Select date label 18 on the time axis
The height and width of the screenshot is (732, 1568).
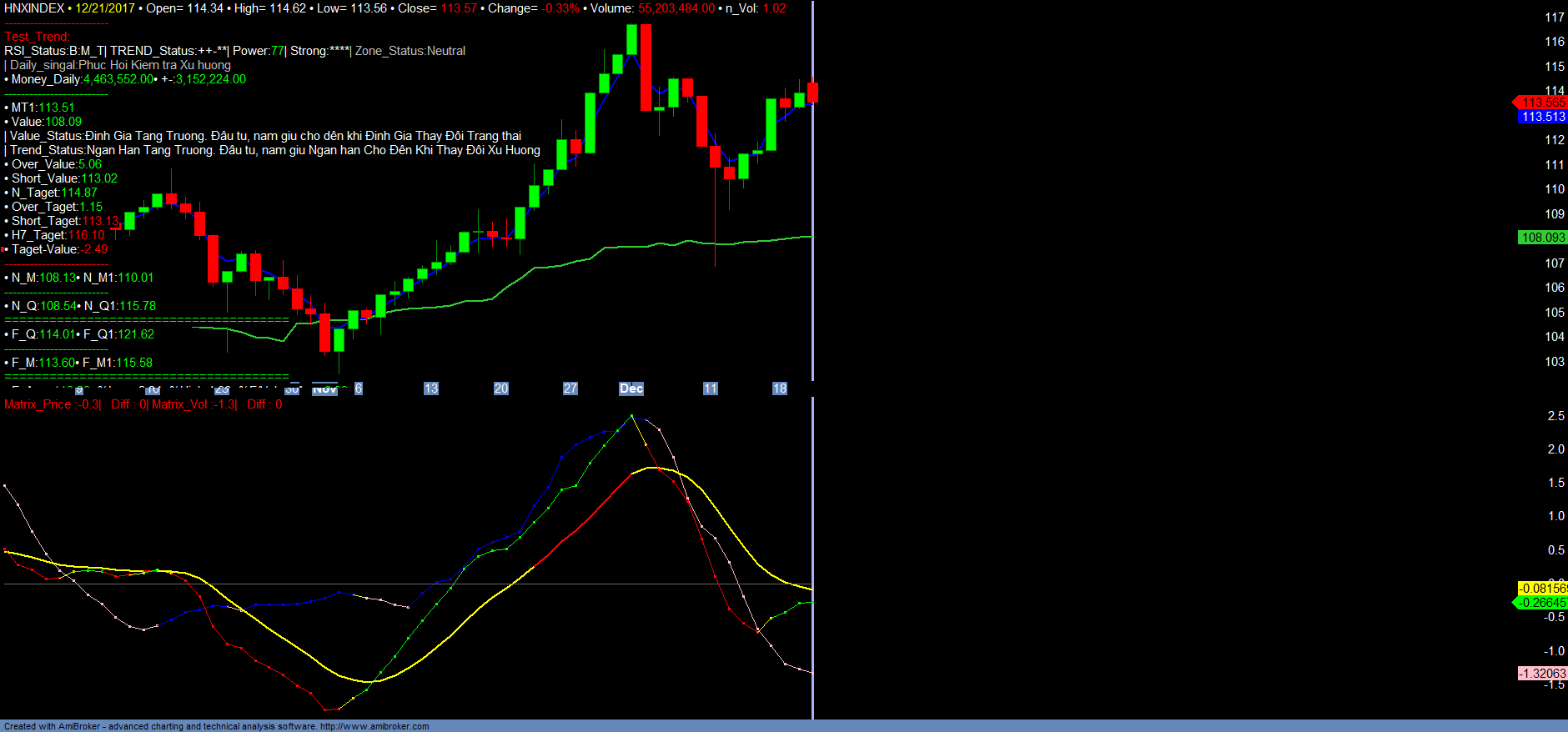tap(780, 389)
